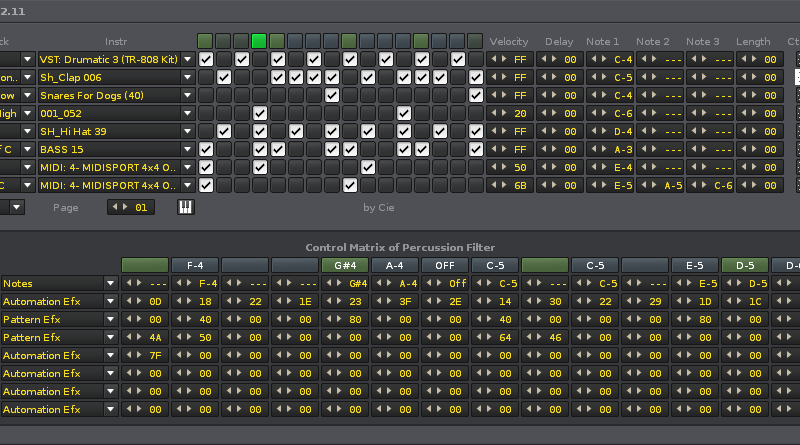Expand the Sh_Clap 006 instrument dropdown
The height and width of the screenshot is (445, 800).
(187, 77)
